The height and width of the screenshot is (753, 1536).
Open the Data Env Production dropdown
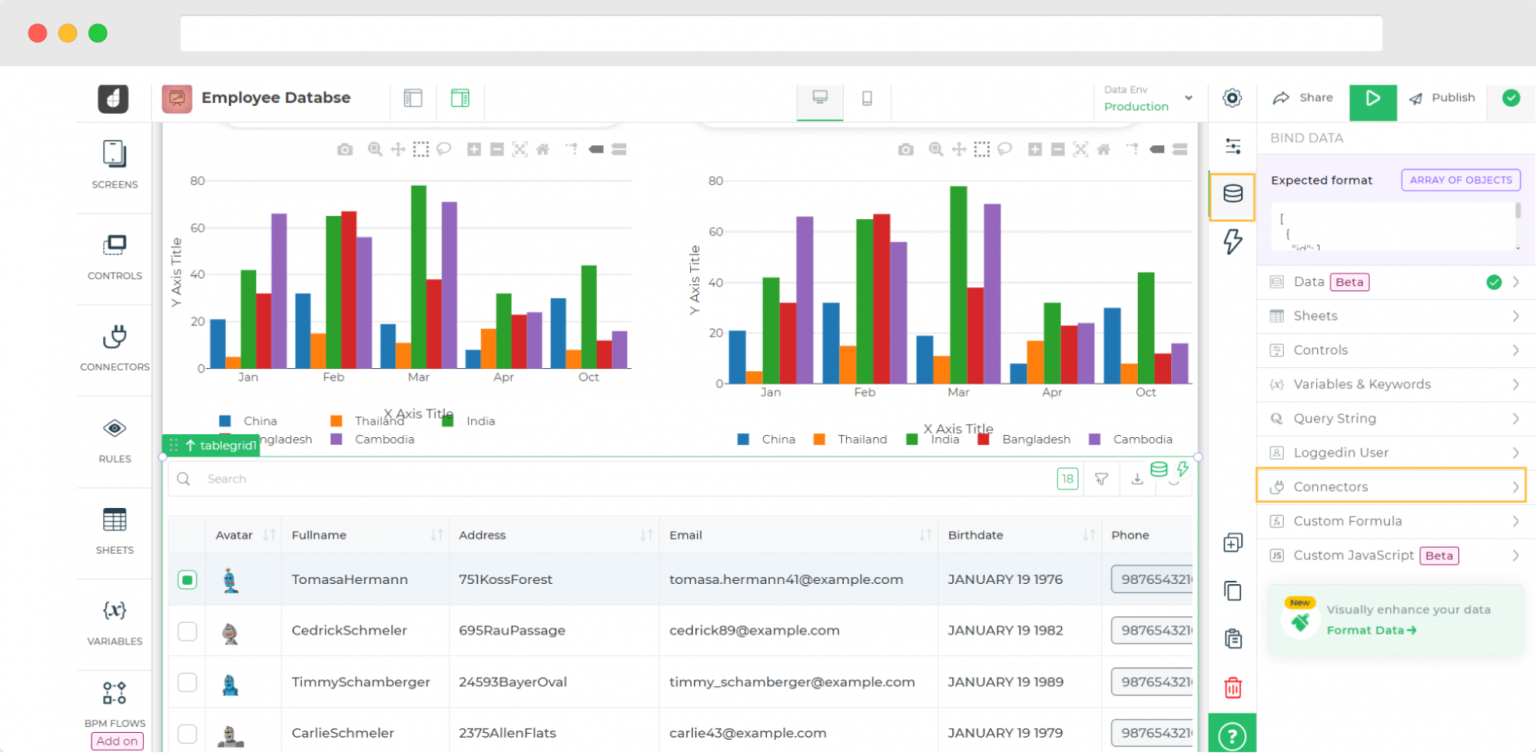[x=1147, y=100]
